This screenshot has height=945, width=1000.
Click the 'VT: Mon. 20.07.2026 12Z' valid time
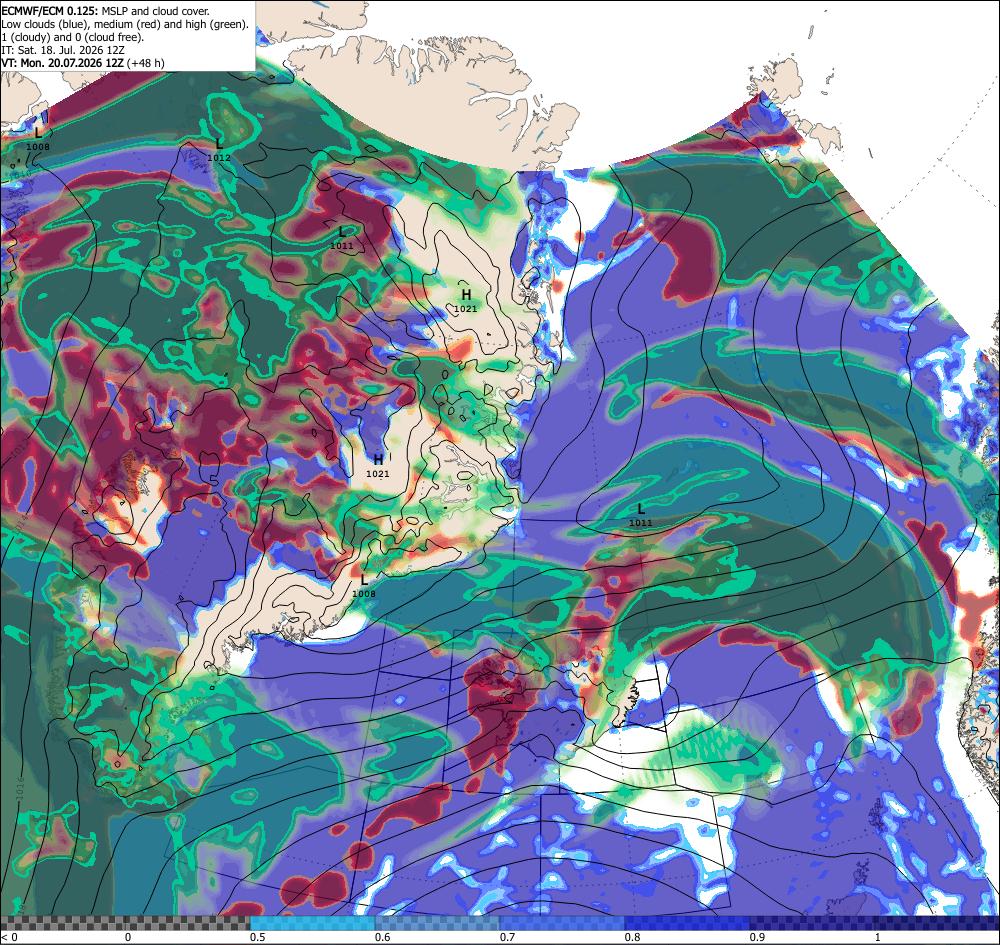[62, 63]
